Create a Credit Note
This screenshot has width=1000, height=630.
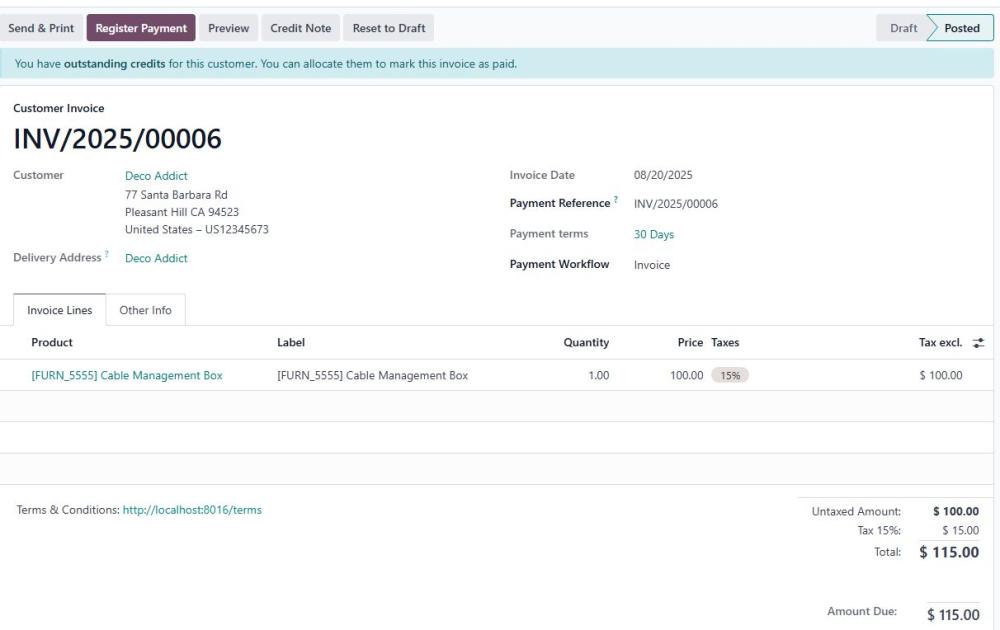pyautogui.click(x=300, y=28)
